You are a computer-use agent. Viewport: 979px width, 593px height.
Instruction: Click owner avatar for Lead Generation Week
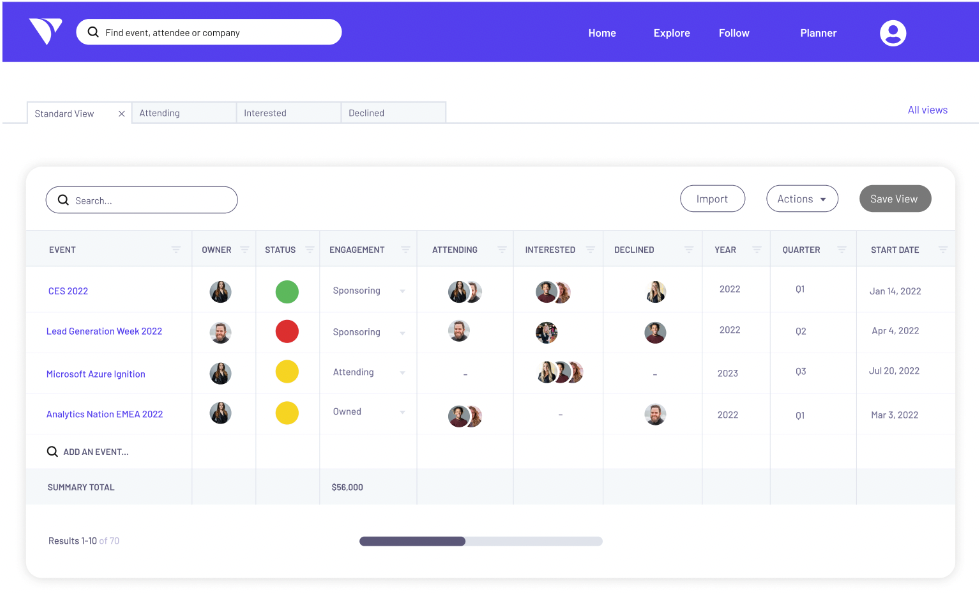[x=220, y=333]
